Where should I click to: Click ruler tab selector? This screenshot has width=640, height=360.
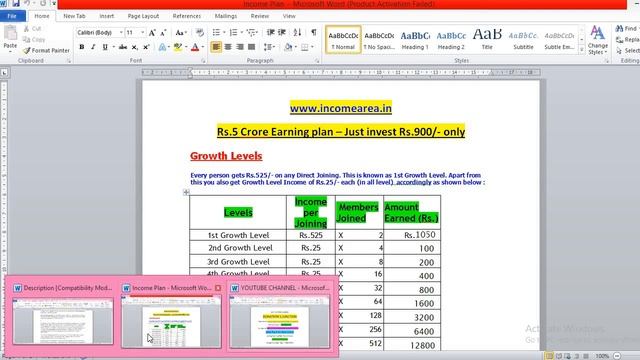tap(4, 73)
